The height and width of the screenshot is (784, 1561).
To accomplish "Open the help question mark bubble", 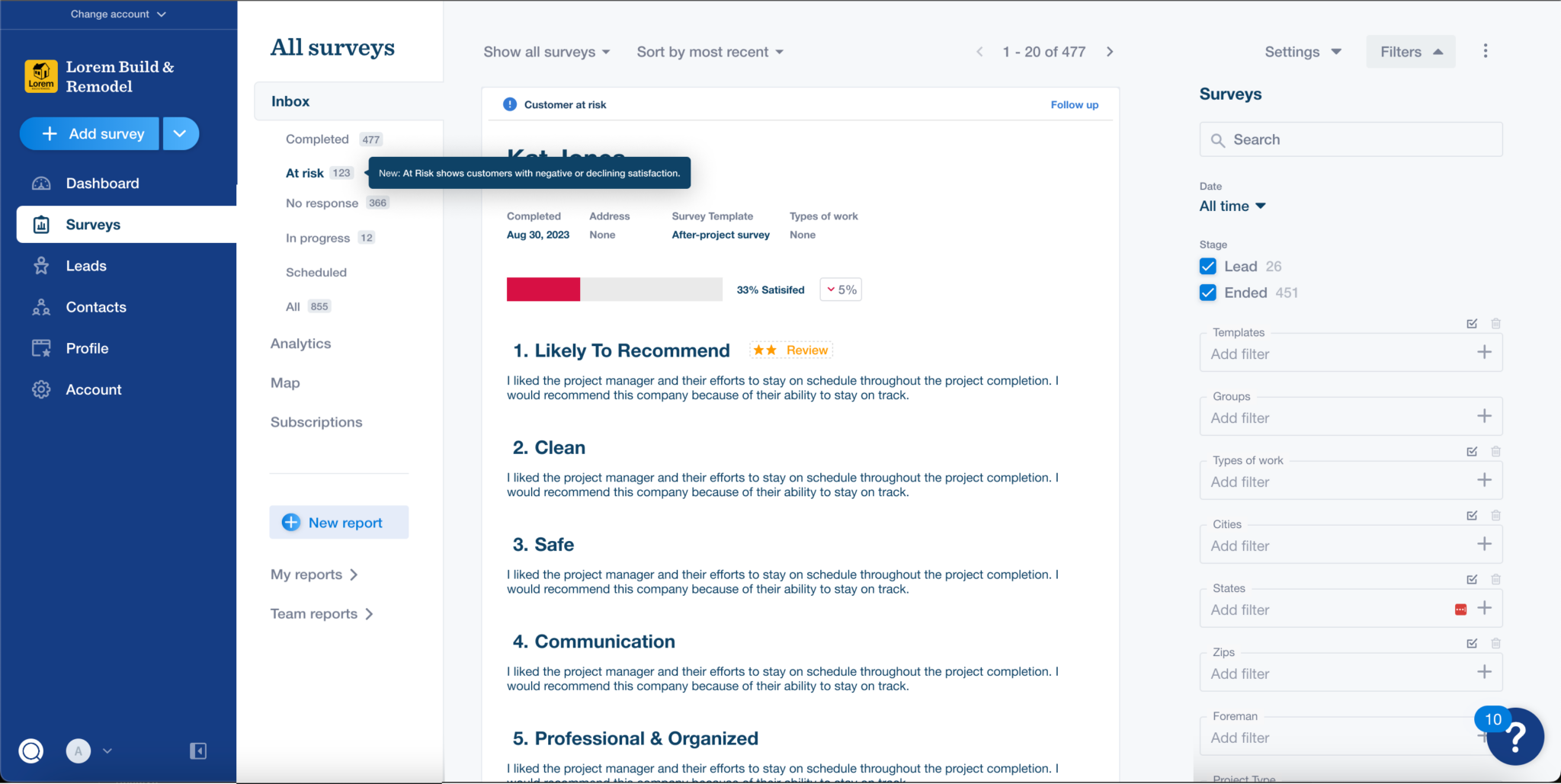I will tap(1515, 737).
